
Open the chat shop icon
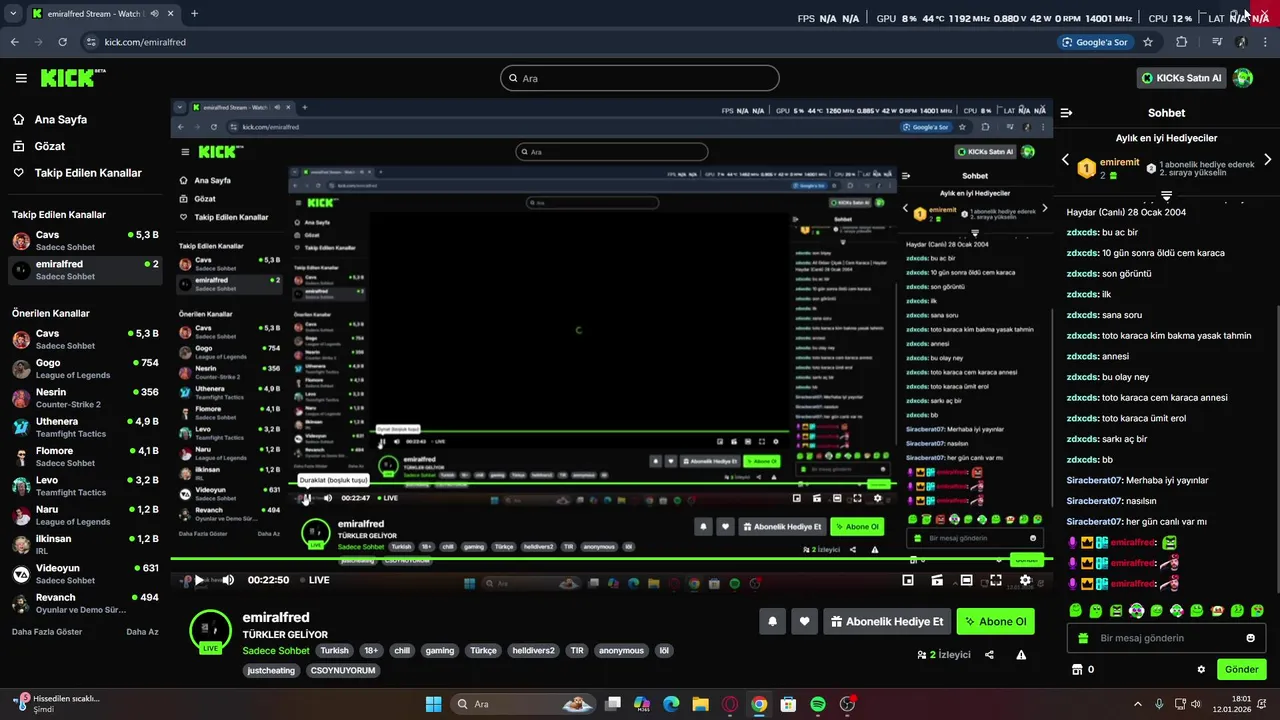point(1077,669)
